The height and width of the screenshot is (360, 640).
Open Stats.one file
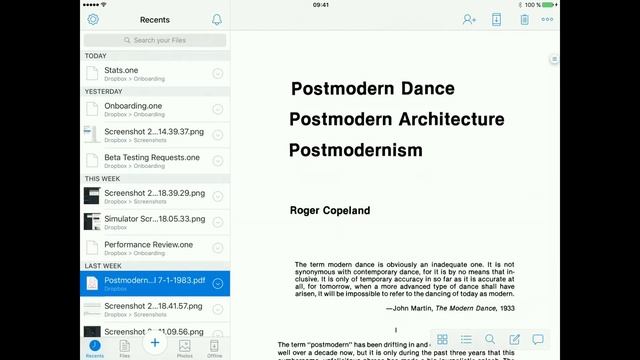pyautogui.click(x=155, y=73)
